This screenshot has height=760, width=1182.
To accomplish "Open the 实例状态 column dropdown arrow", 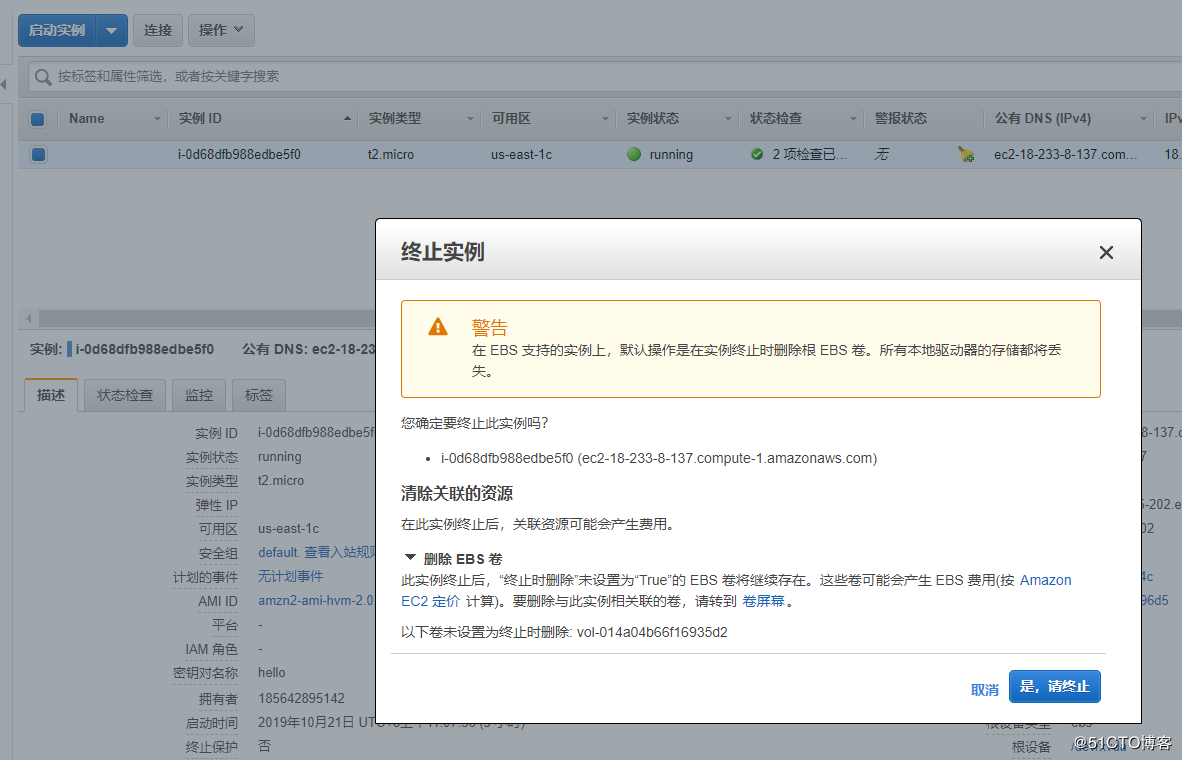I will pyautogui.click(x=728, y=118).
